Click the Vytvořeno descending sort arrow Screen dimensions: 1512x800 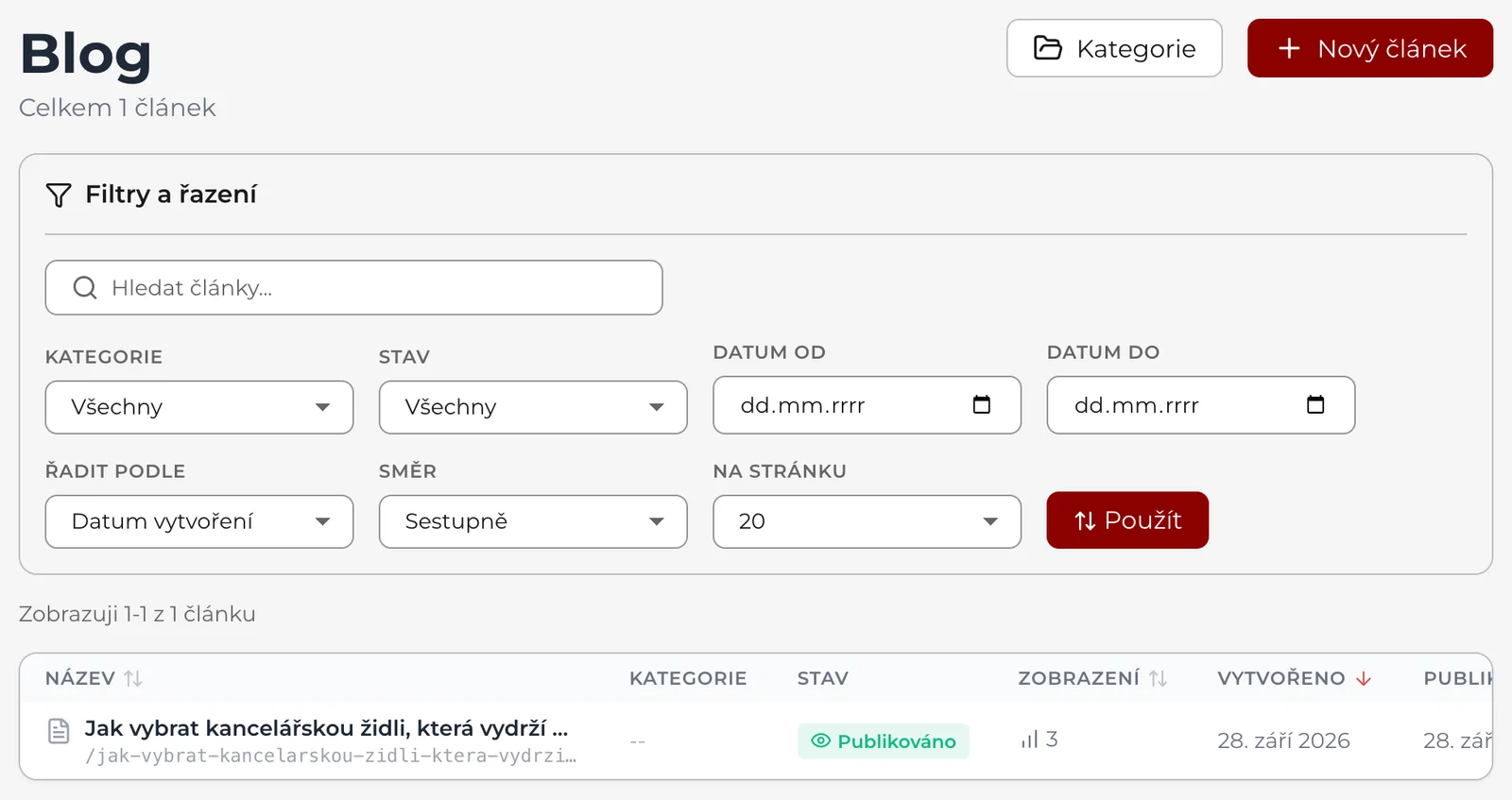point(1364,678)
